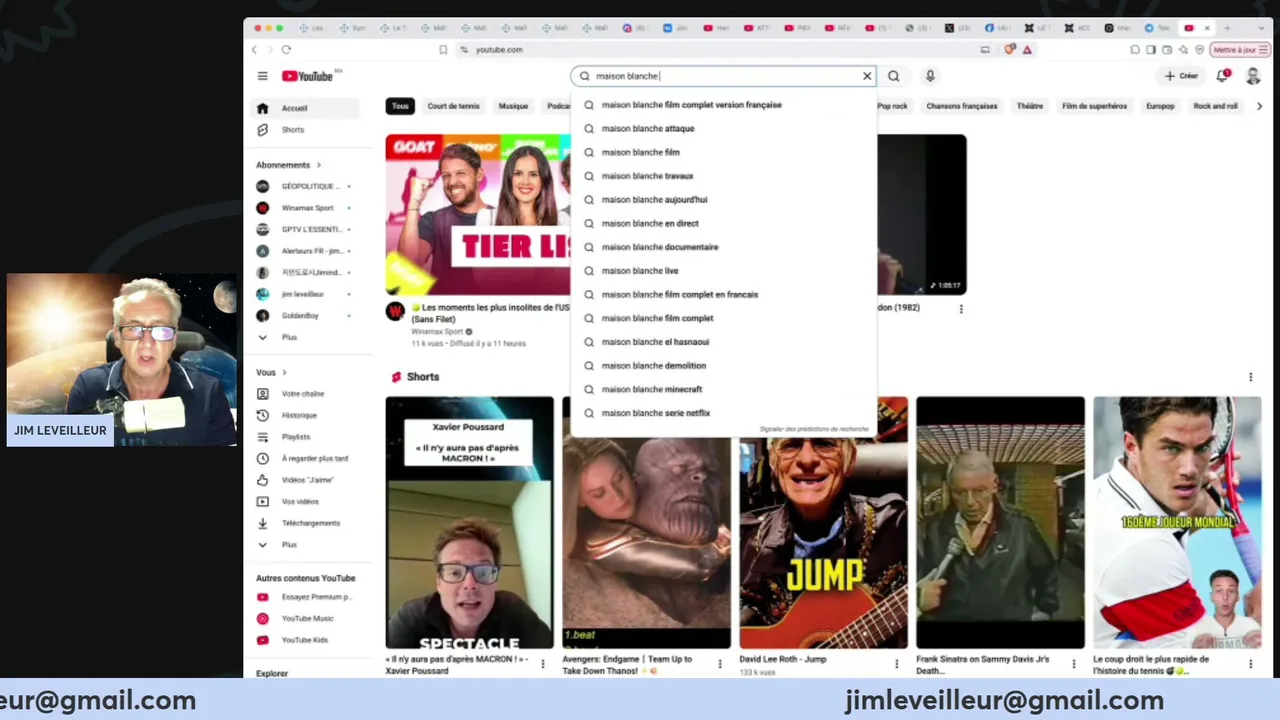Open the GoldenBoy channel subscription
The image size is (1280, 720).
[x=305, y=316]
